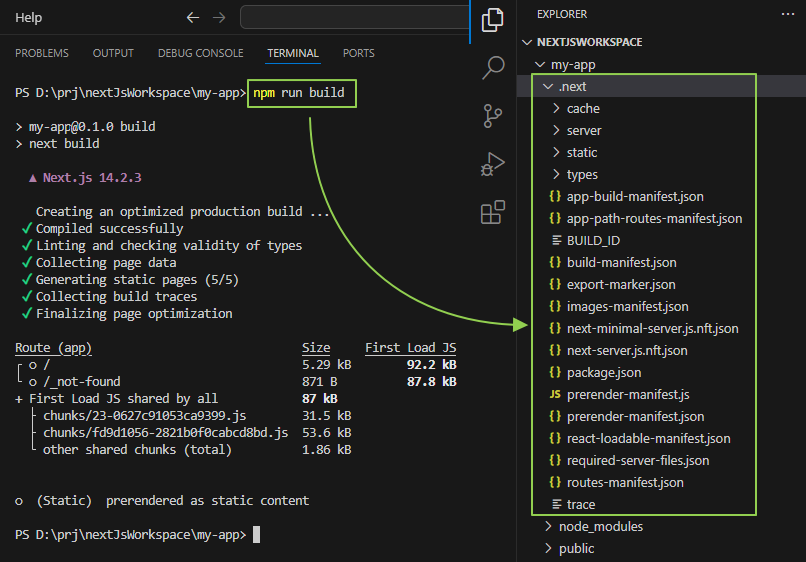Click the 'my-app@0.1.0 build' line
Image resolution: width=806 pixels, height=562 pixels.
pyautogui.click(x=92, y=126)
